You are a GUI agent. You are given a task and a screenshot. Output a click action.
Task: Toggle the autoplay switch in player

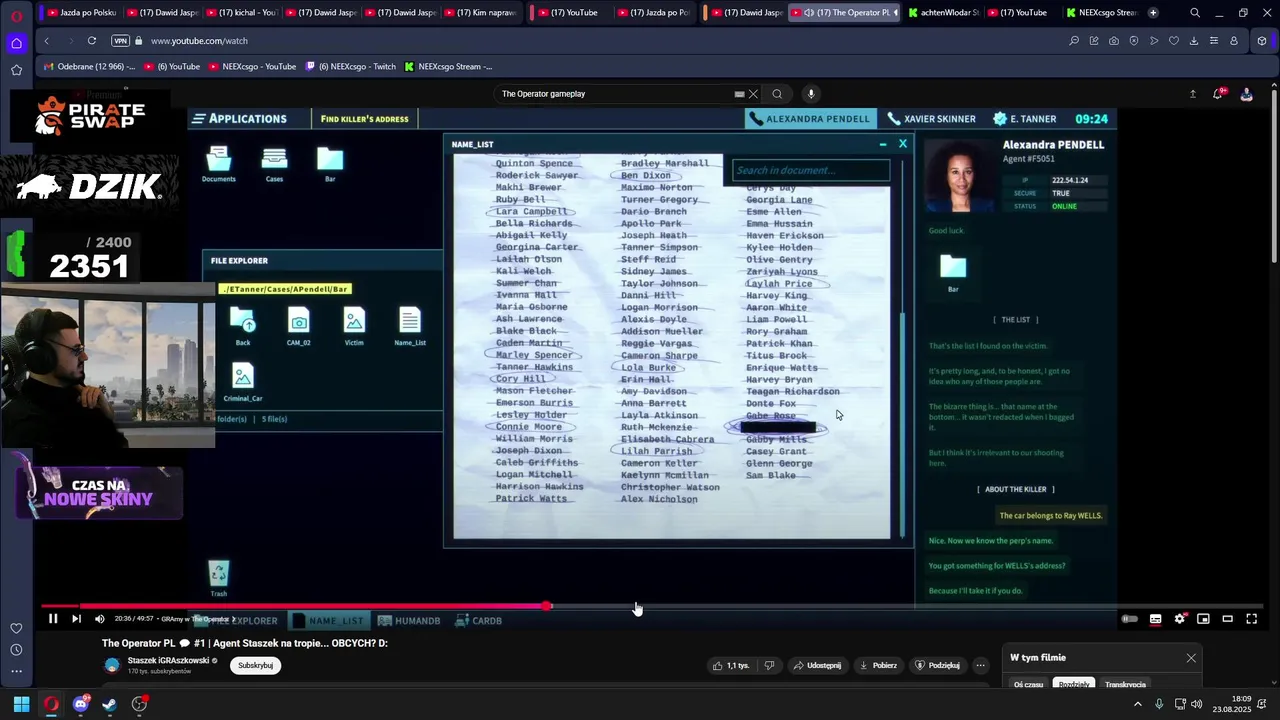(1129, 619)
